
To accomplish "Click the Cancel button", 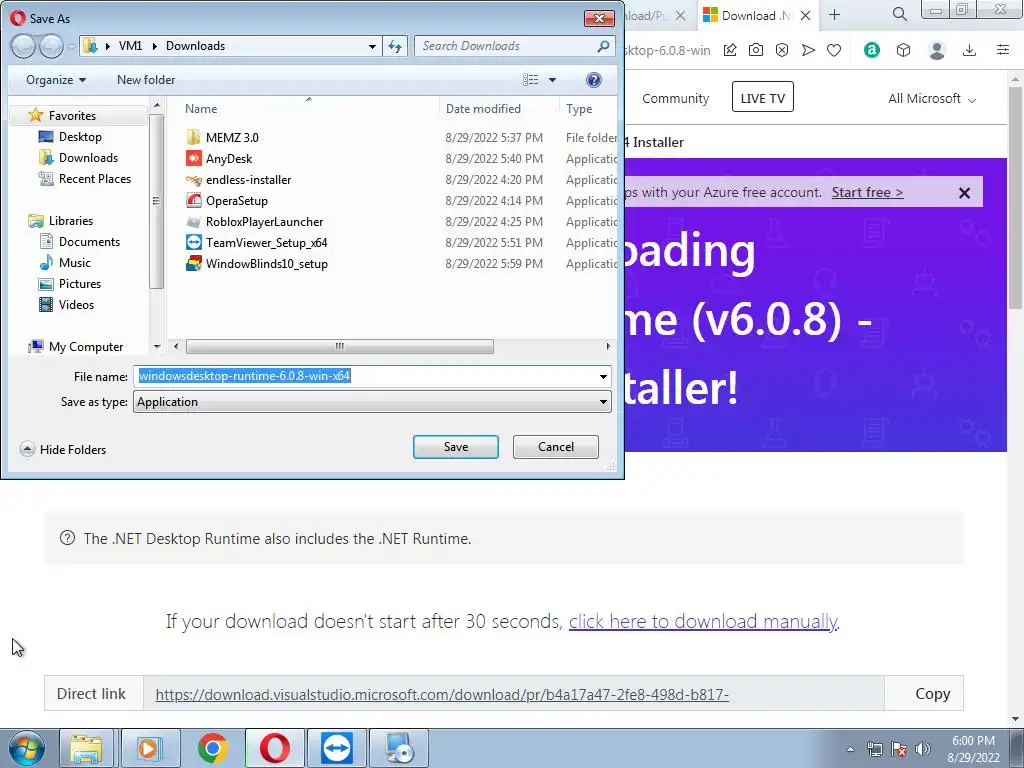I will [556, 447].
